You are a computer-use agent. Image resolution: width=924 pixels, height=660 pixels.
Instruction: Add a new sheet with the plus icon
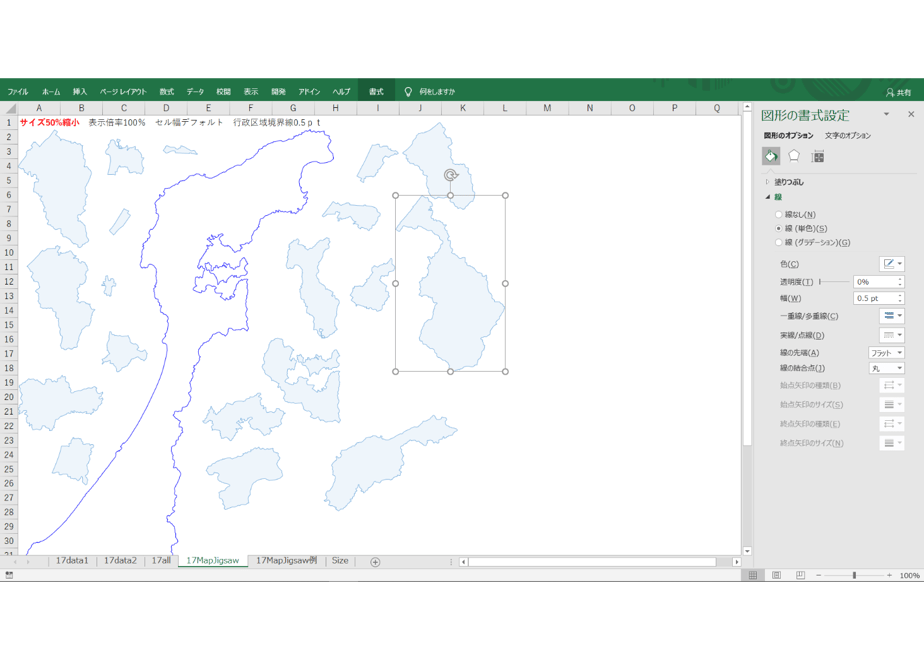375,562
